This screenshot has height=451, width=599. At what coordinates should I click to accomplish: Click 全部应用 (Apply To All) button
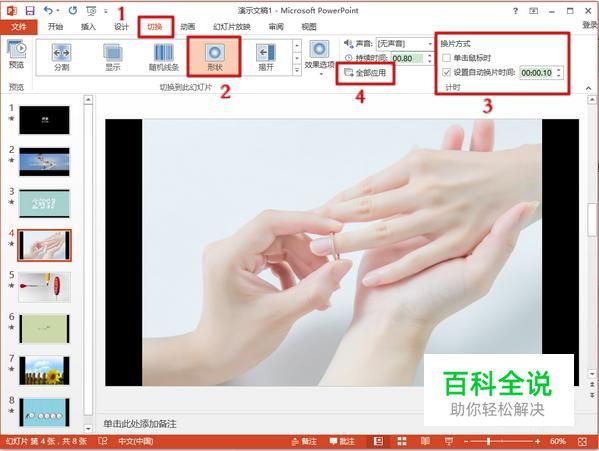coord(365,73)
